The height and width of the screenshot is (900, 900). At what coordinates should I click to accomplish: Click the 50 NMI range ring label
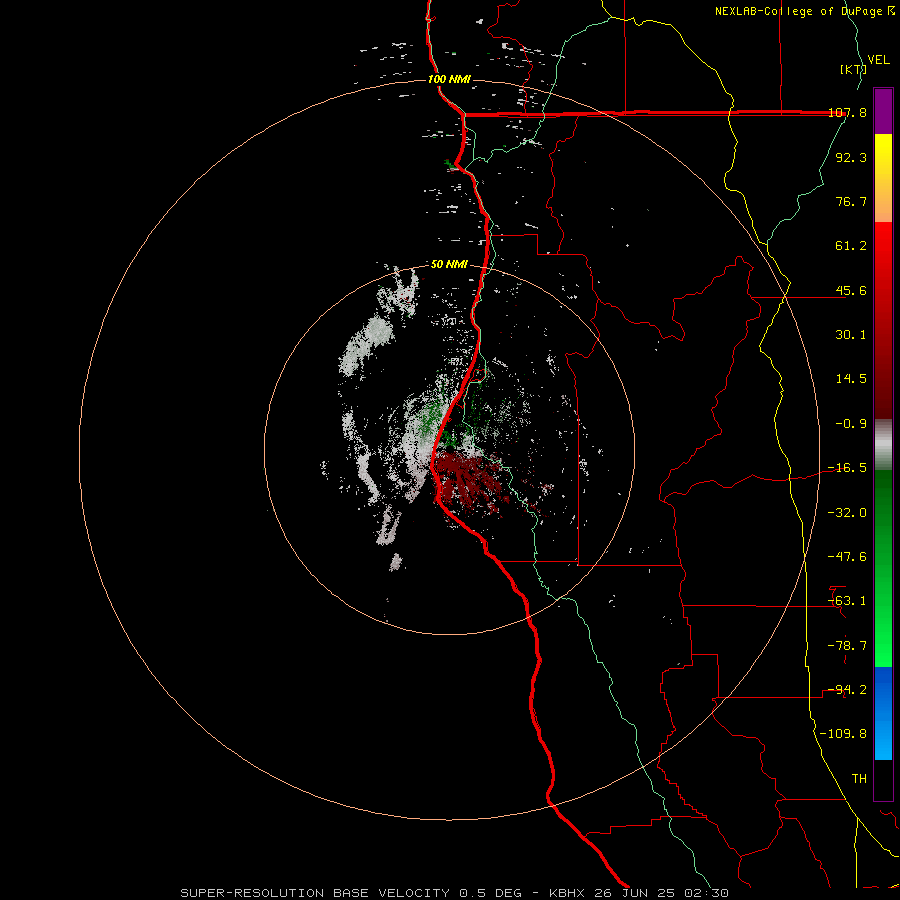click(449, 264)
